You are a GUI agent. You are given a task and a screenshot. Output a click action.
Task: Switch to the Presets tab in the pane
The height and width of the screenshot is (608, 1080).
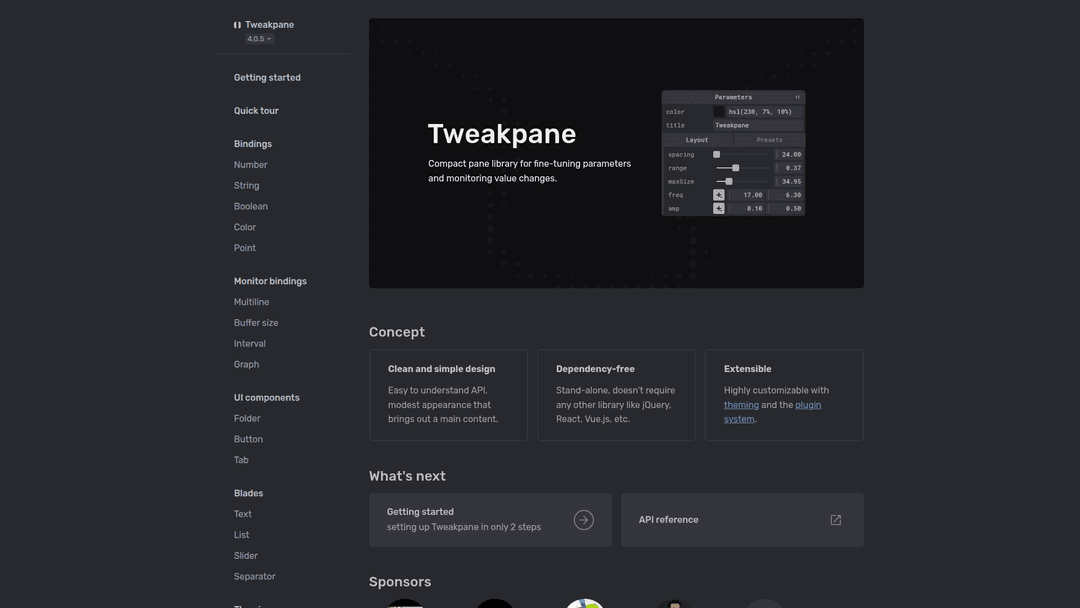(769, 140)
